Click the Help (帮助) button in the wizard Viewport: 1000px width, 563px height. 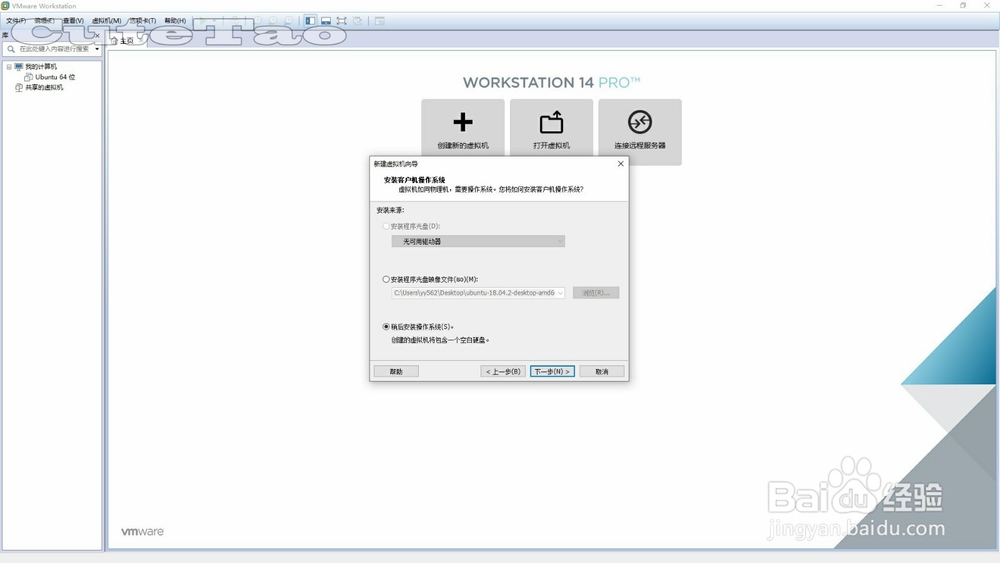[396, 371]
